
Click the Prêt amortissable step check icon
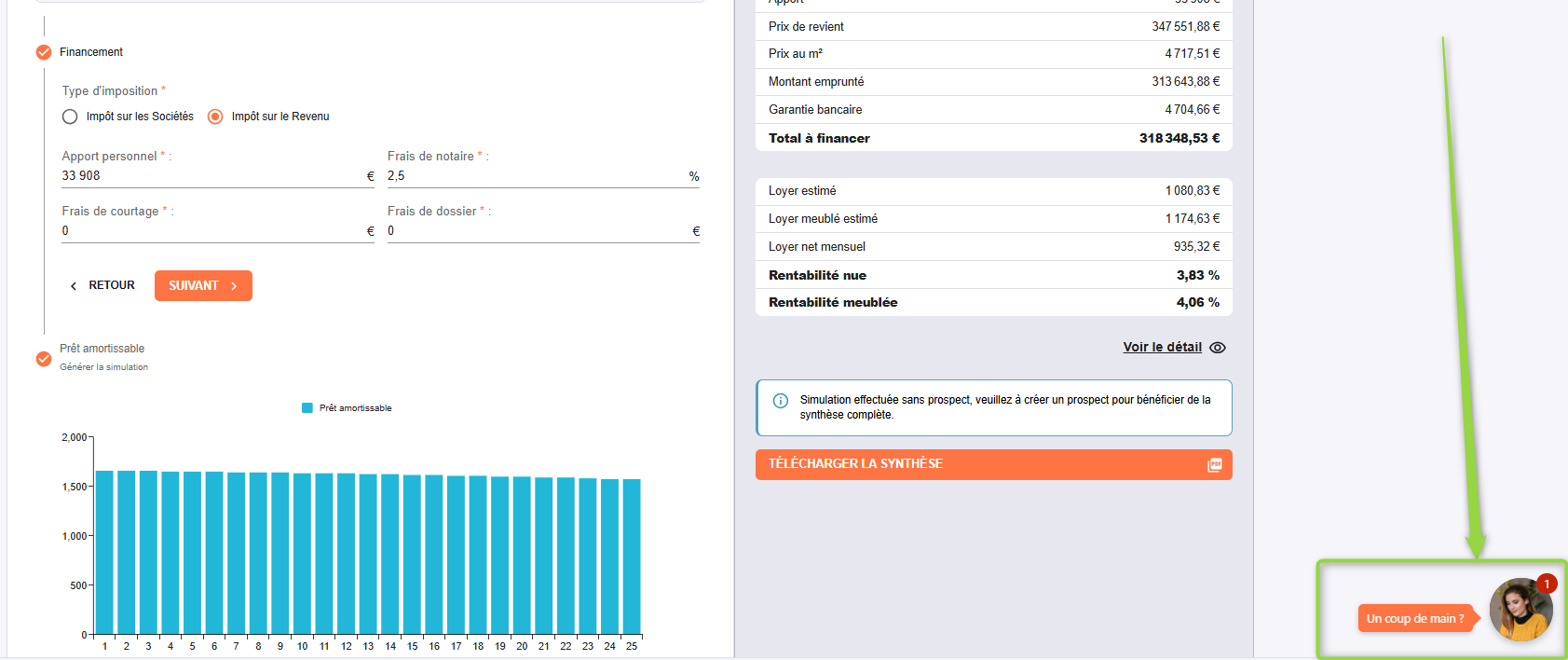pyautogui.click(x=44, y=359)
